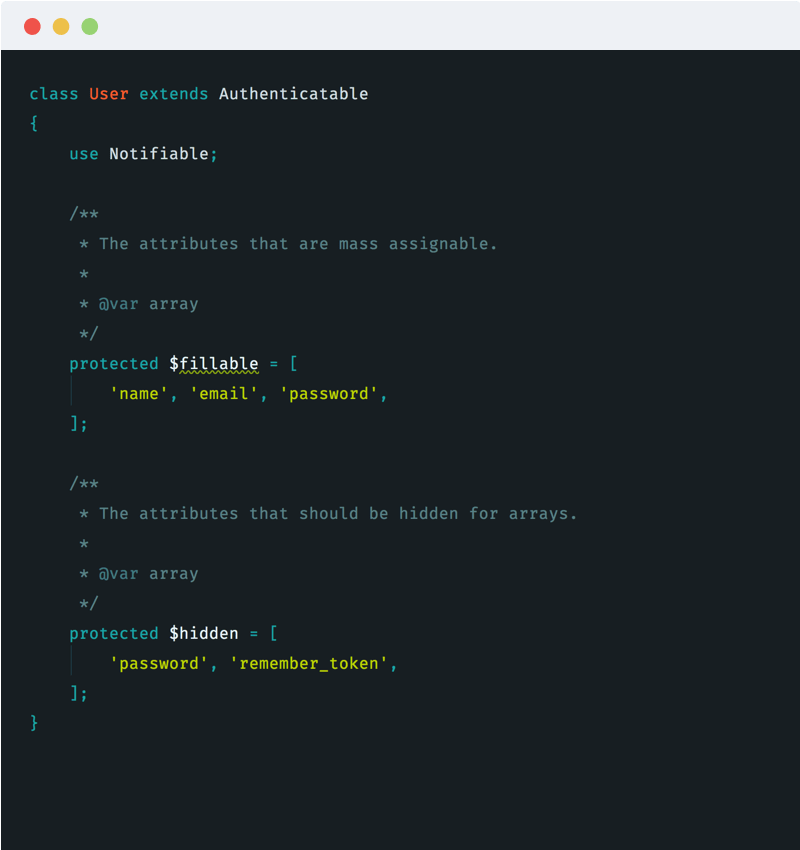Screen dimensions: 800x850
Task: Click the hidden for arrays comment line
Action: 328,514
